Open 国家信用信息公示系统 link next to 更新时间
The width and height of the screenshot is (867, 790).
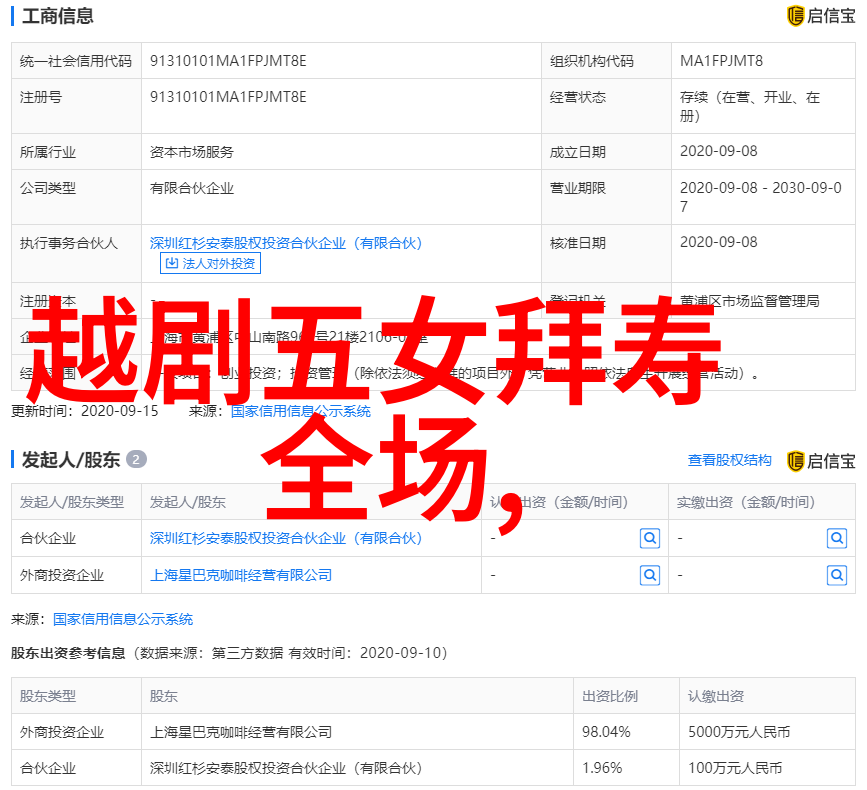[301, 411]
